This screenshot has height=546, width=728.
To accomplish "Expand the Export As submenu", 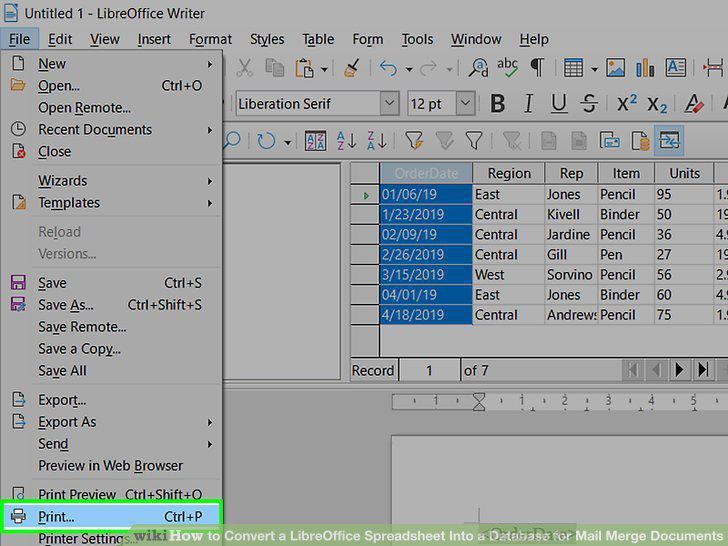I will (x=210, y=422).
